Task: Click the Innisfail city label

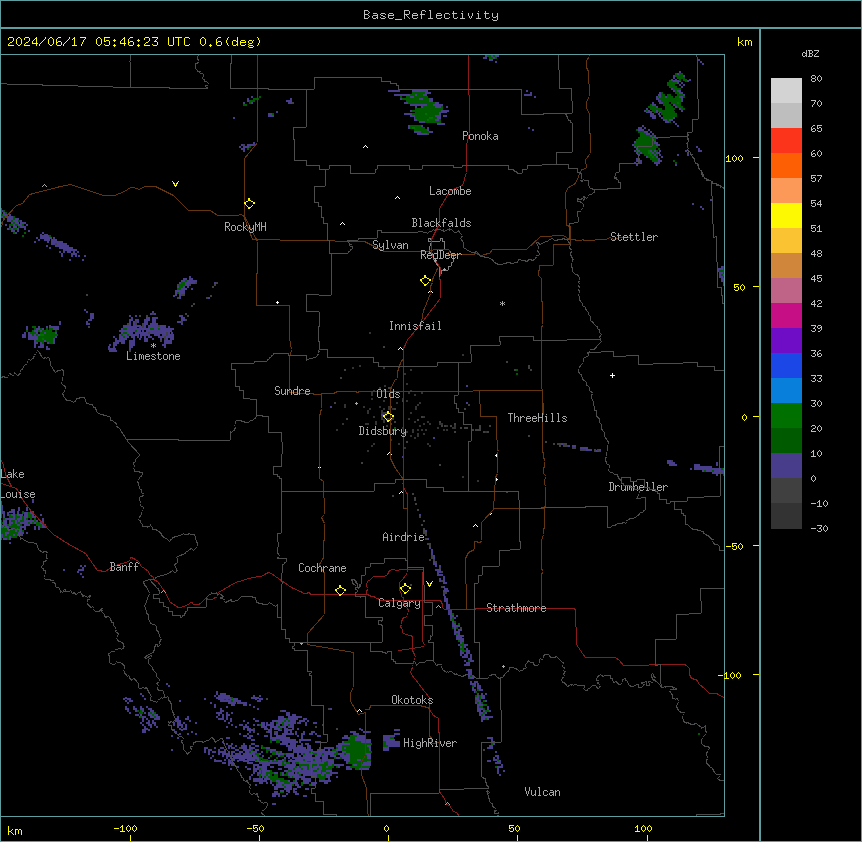Action: coord(415,326)
